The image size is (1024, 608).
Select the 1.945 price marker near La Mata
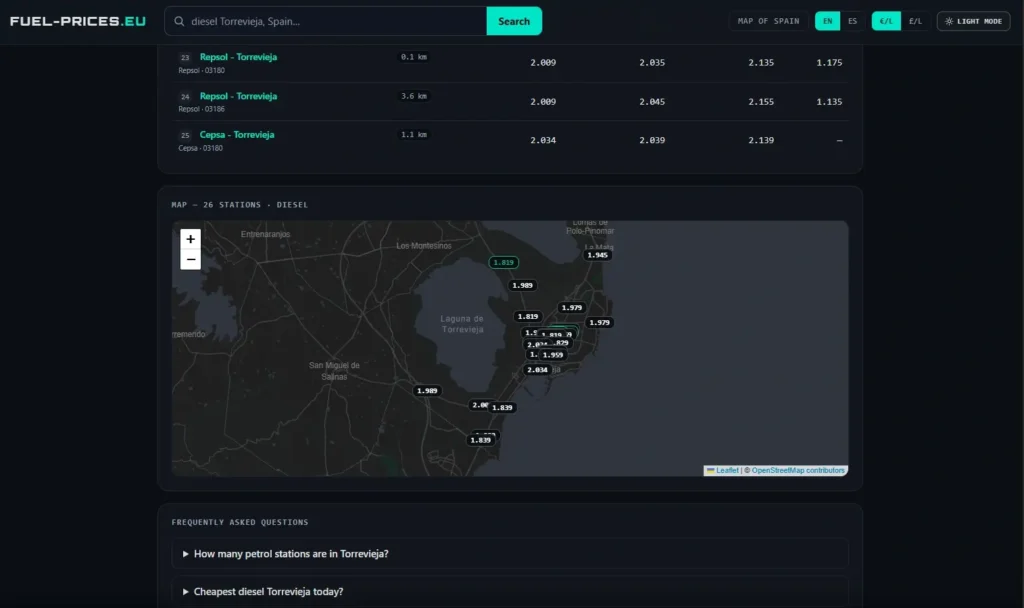coord(598,255)
